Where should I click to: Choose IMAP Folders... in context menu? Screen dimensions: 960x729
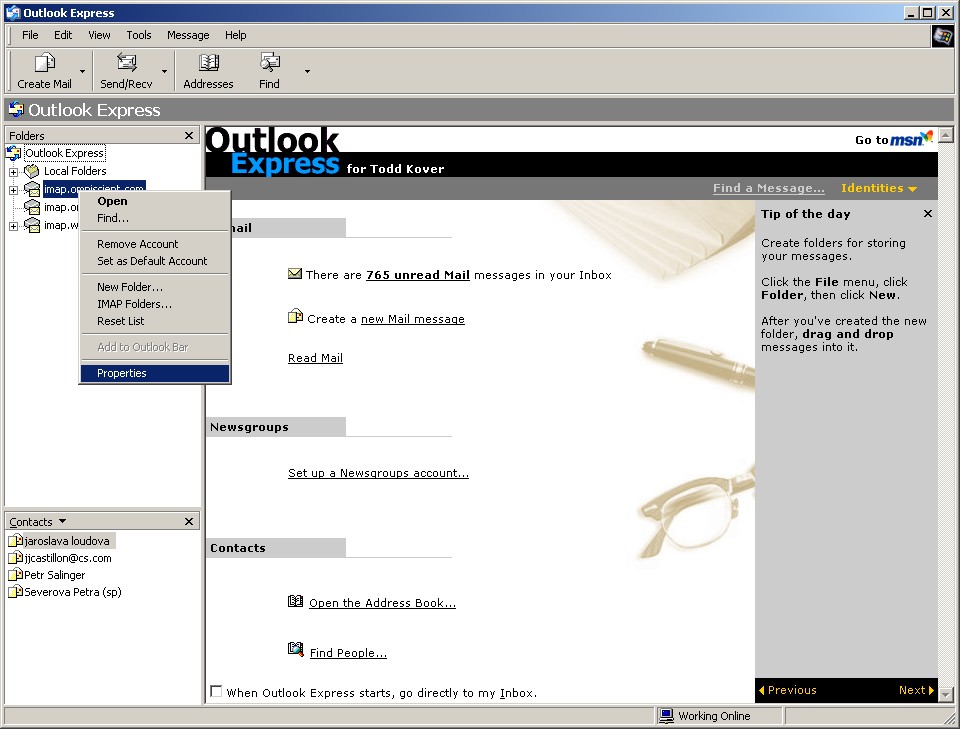(x=155, y=304)
